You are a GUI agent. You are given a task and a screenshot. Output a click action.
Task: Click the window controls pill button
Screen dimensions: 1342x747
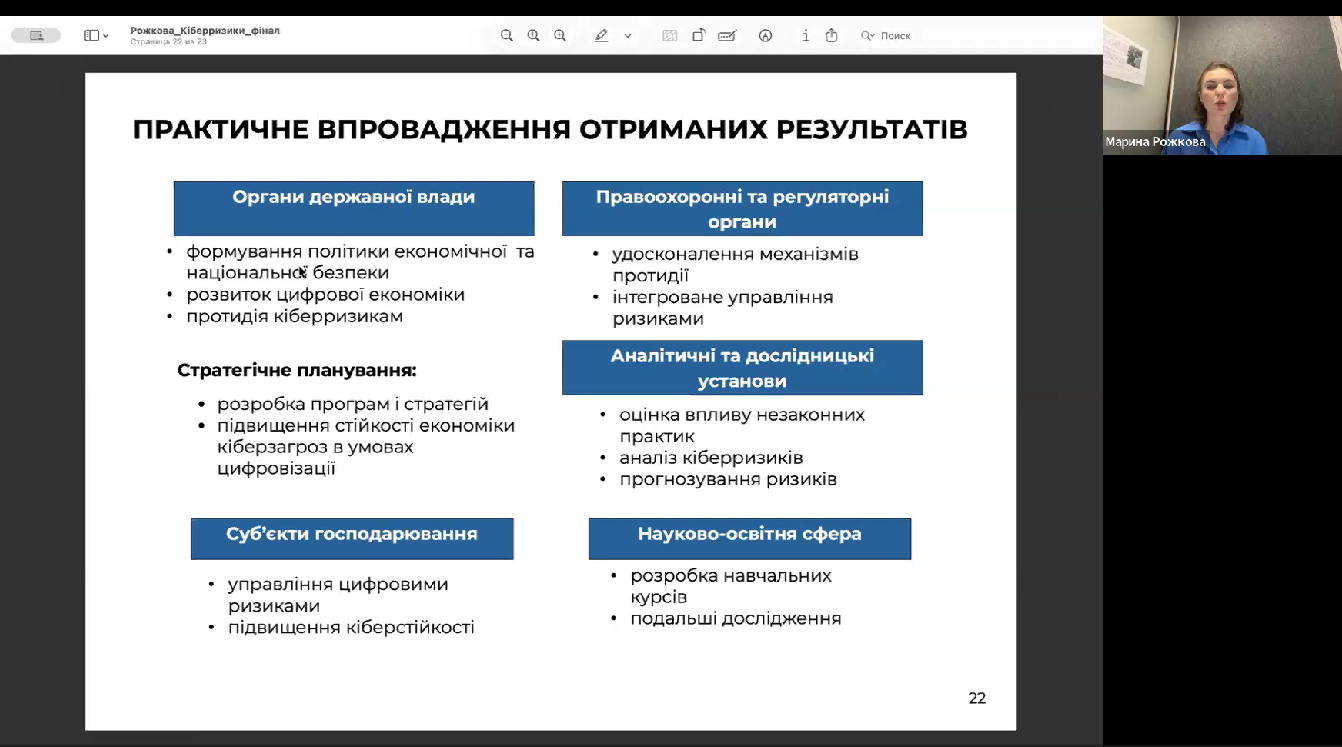(36, 35)
